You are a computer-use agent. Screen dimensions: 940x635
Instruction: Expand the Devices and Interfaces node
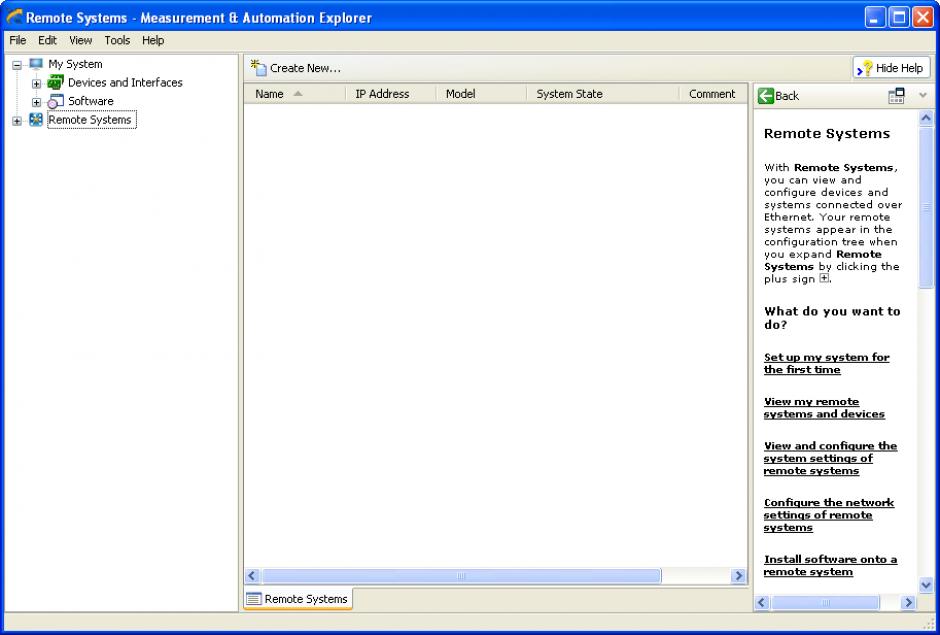[37, 83]
